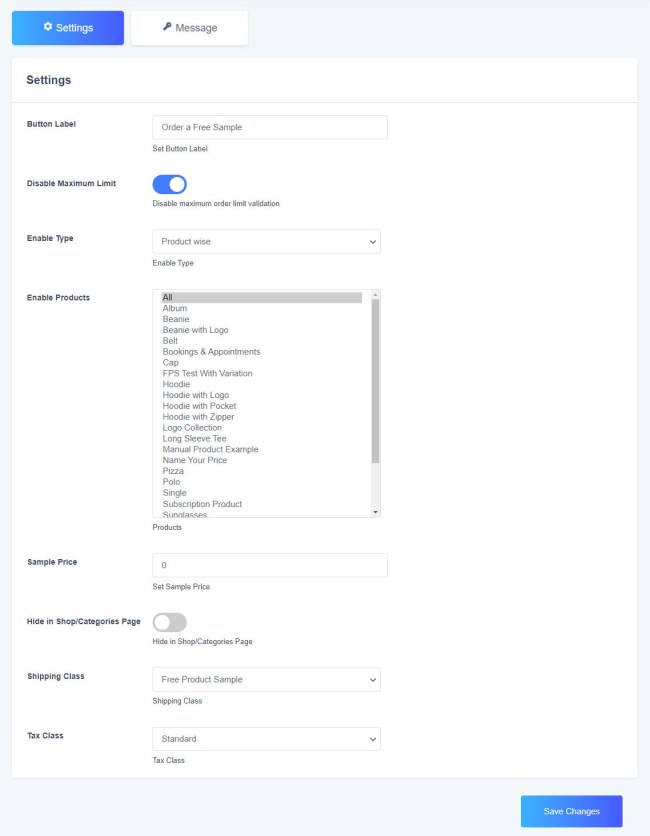This screenshot has width=650, height=836.
Task: Expand the Shipping Class dropdown
Action: coord(266,680)
